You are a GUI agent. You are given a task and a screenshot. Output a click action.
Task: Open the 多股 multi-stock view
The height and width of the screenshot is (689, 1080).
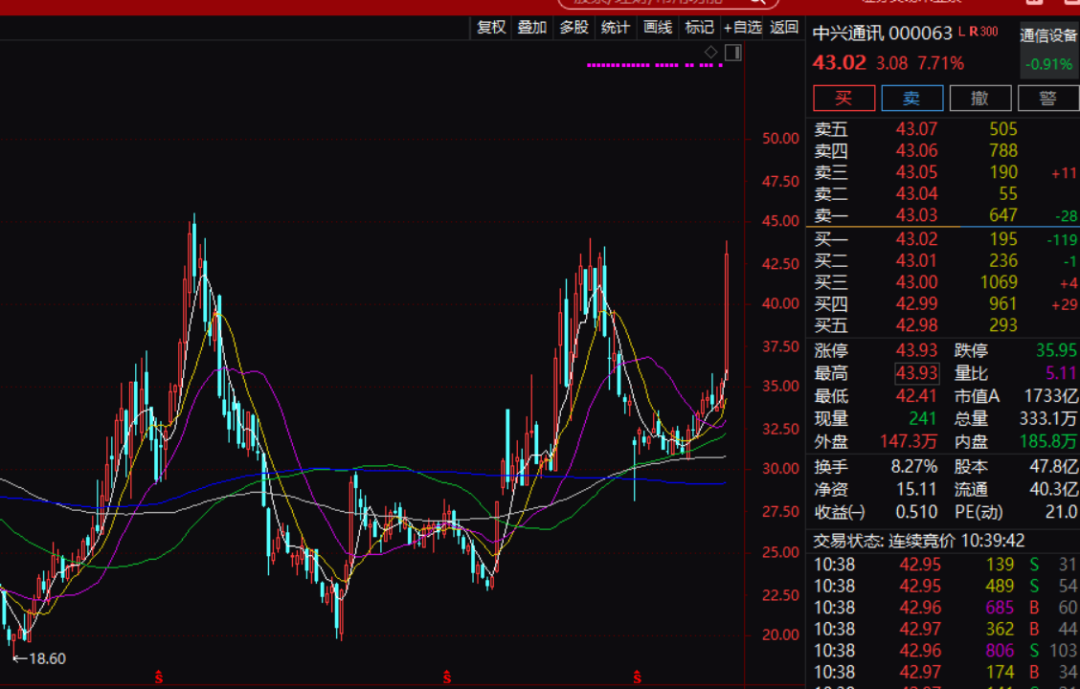(574, 28)
